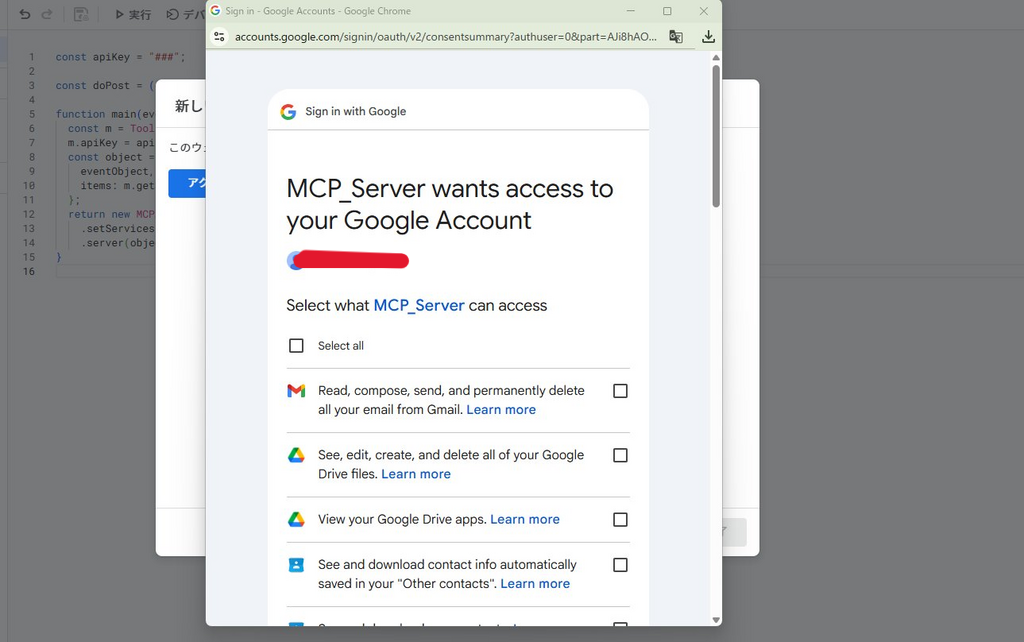Click the download icon in Chrome popup
Viewport: 1024px width, 642px height.
(708, 37)
